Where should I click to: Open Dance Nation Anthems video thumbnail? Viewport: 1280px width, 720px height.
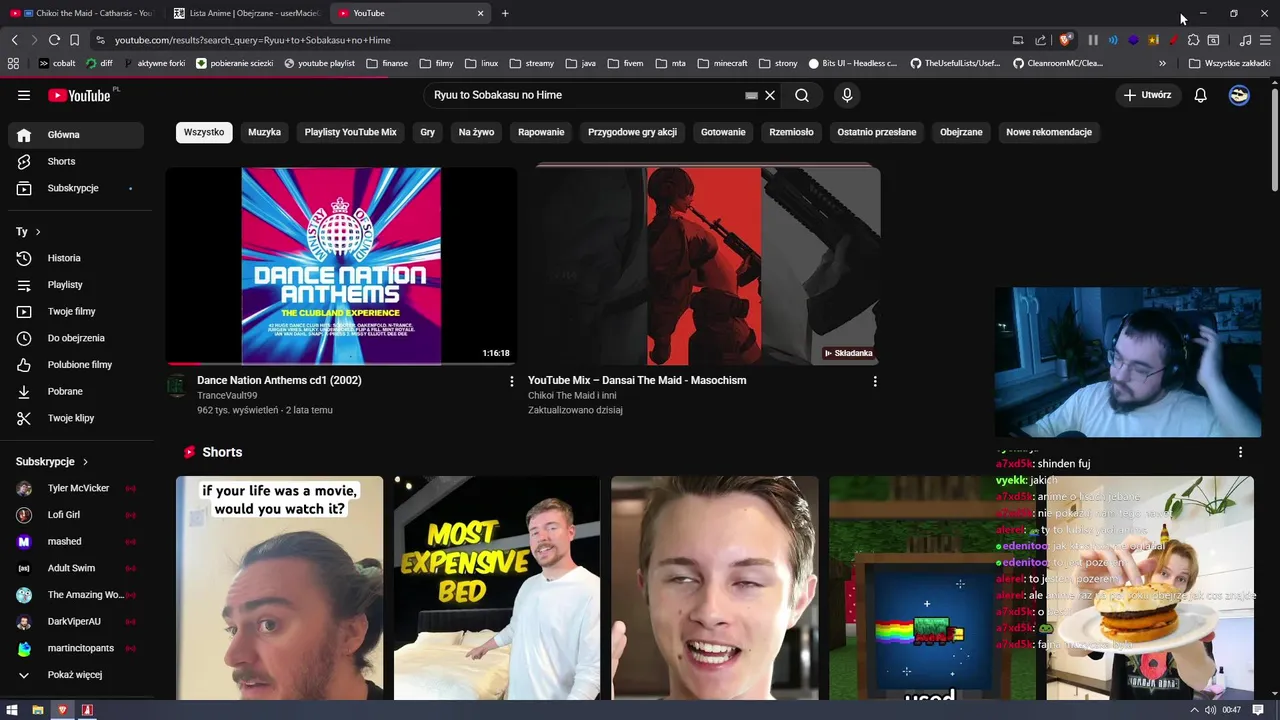(341, 265)
